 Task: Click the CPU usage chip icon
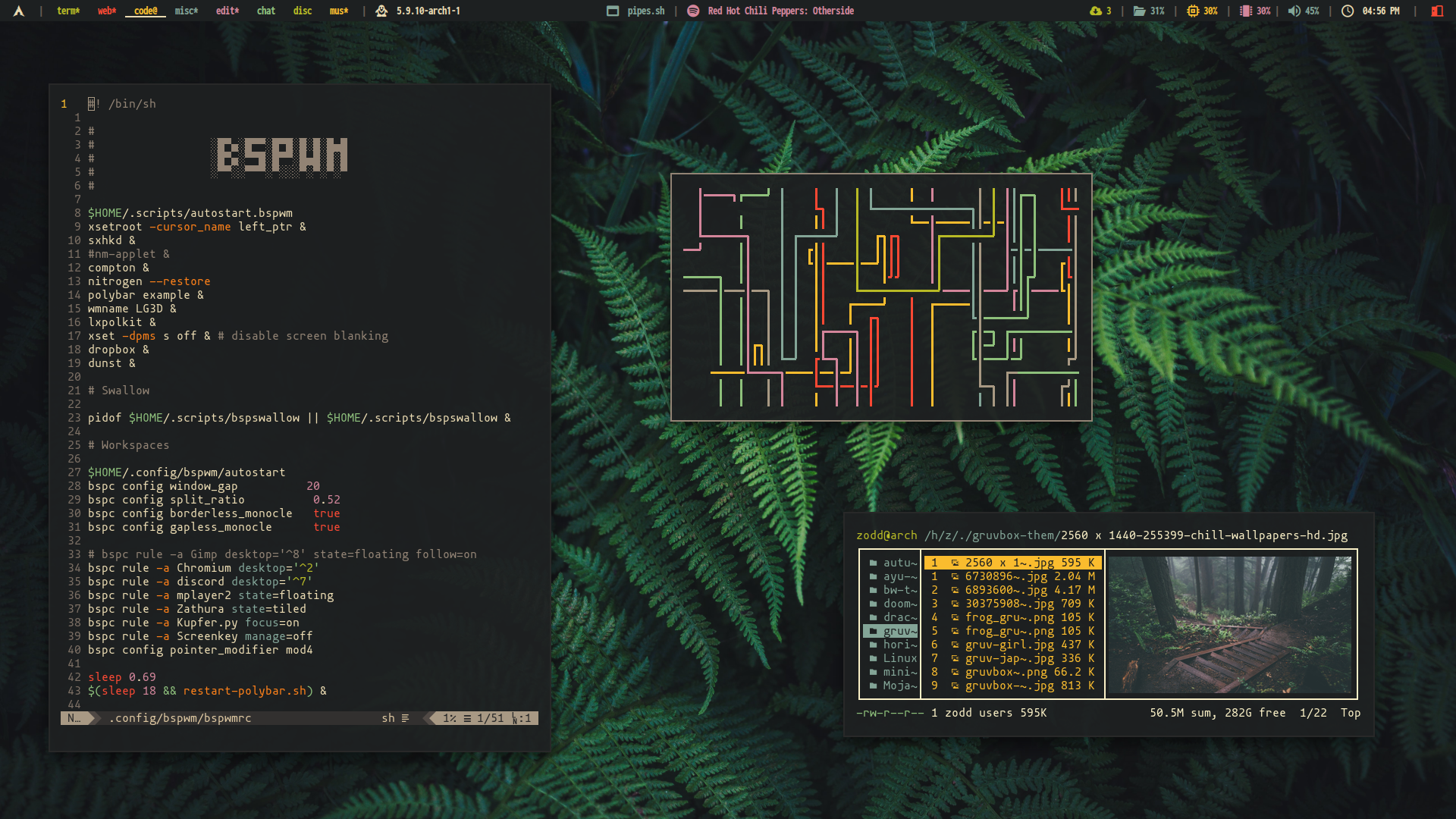tap(1193, 11)
